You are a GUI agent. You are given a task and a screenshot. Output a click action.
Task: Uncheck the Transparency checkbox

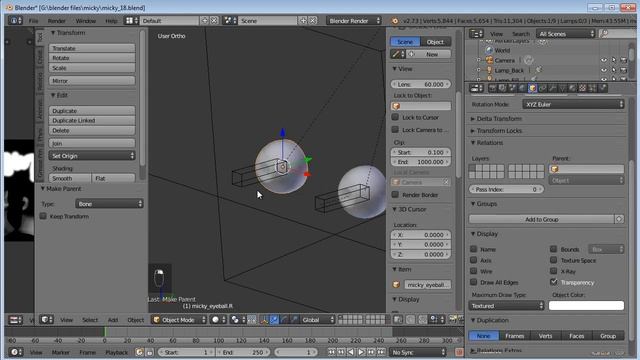tap(553, 282)
